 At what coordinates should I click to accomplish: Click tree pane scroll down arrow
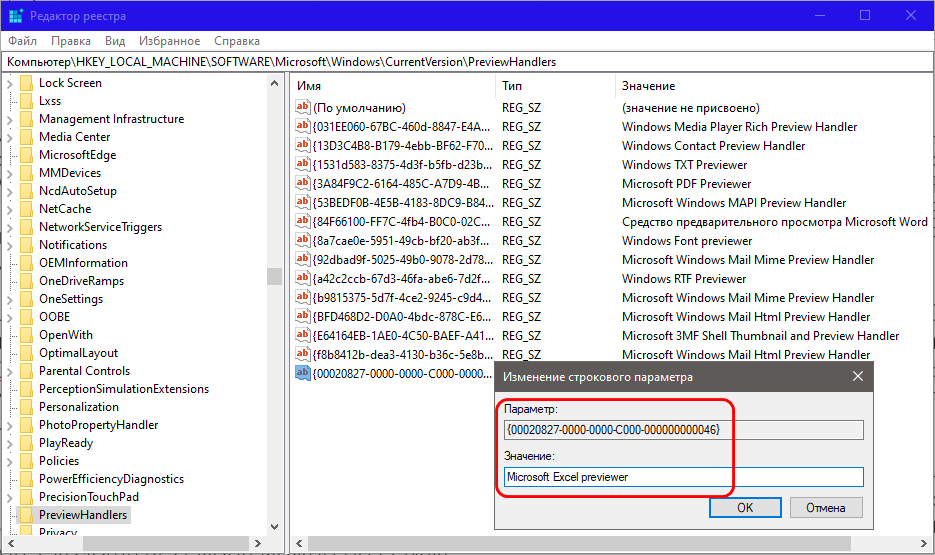tap(274, 526)
